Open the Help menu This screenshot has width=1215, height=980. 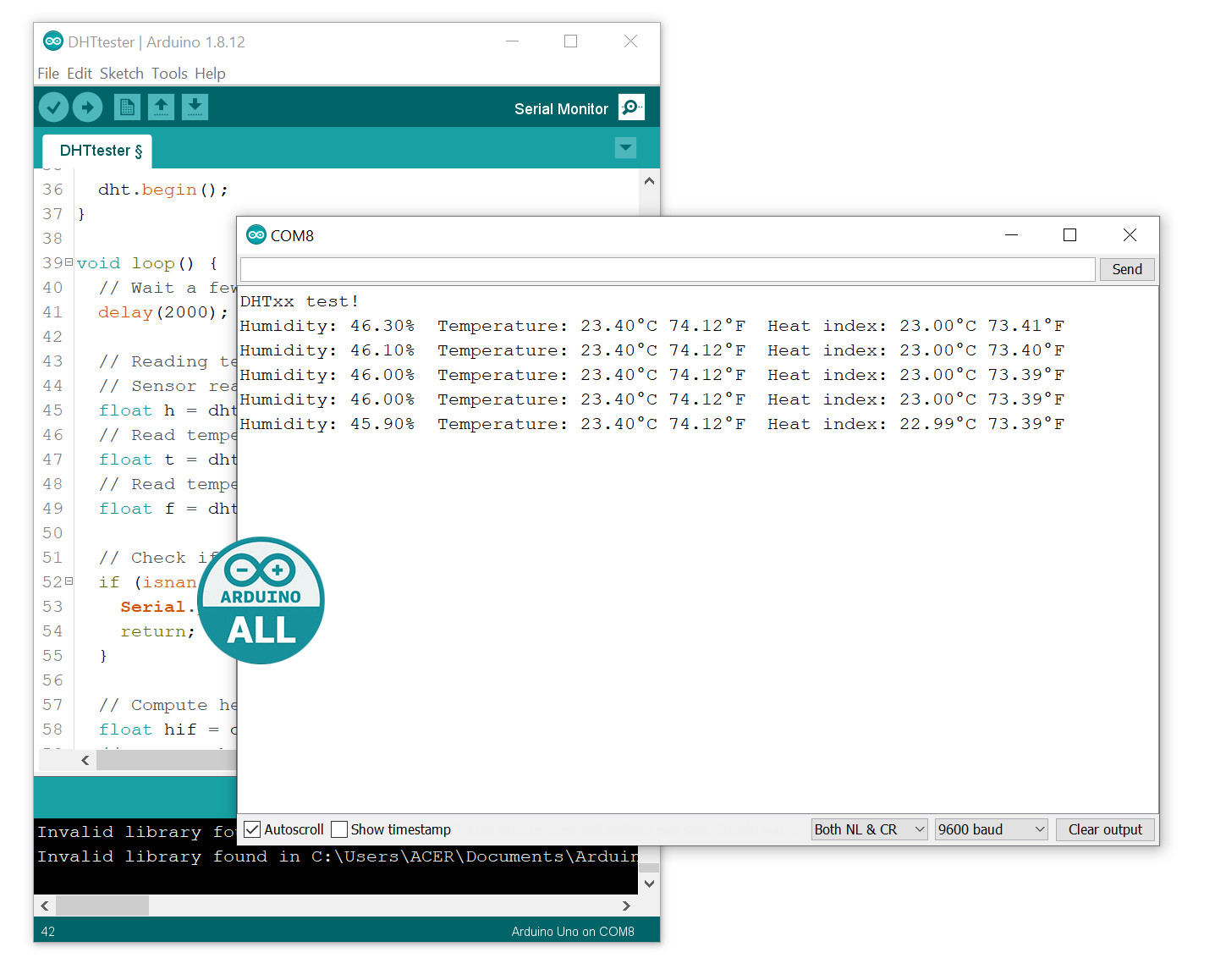point(210,74)
